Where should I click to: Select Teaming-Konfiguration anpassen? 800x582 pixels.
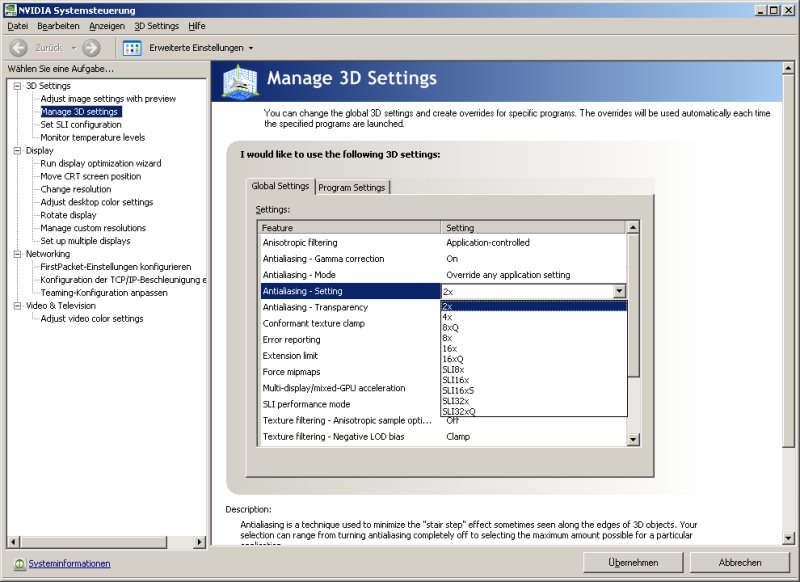pyautogui.click(x=104, y=293)
